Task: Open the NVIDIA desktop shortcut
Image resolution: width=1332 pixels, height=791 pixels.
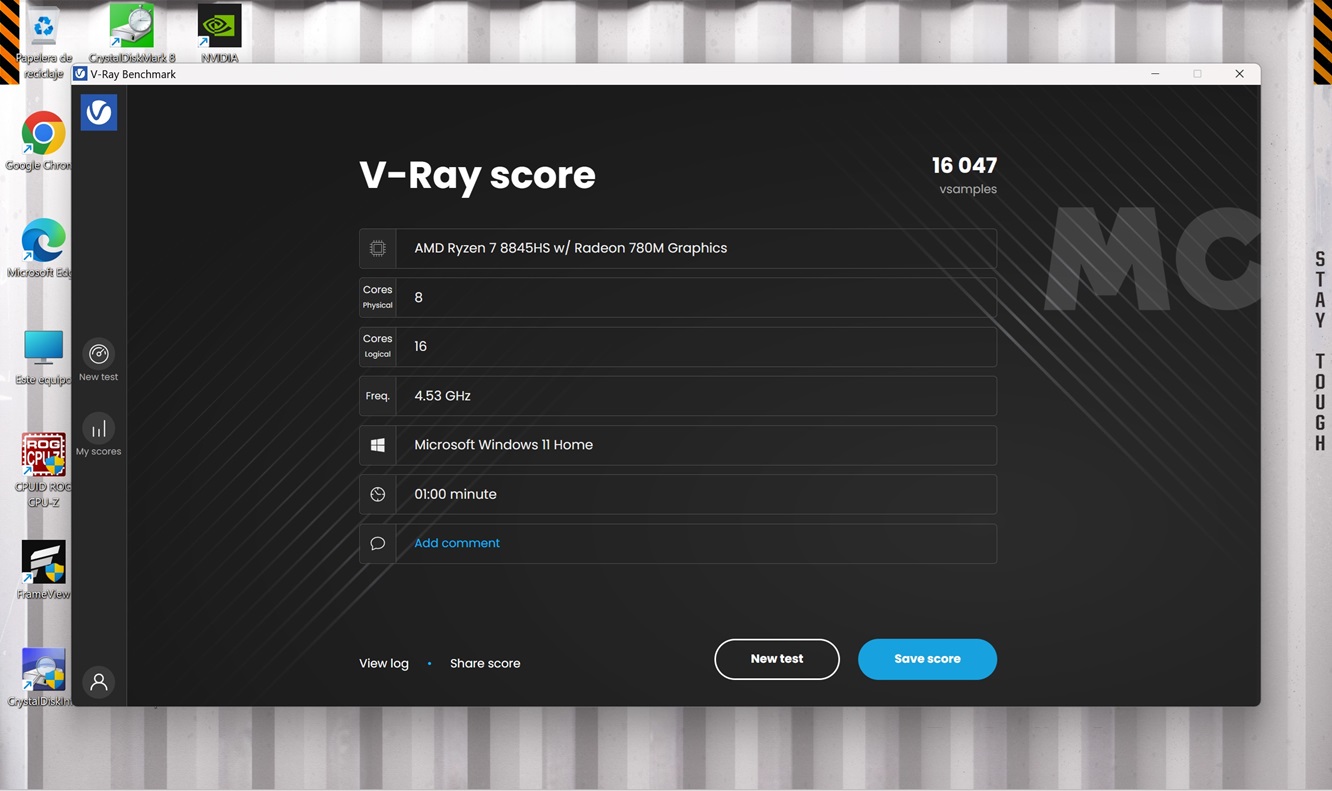Action: tap(219, 28)
